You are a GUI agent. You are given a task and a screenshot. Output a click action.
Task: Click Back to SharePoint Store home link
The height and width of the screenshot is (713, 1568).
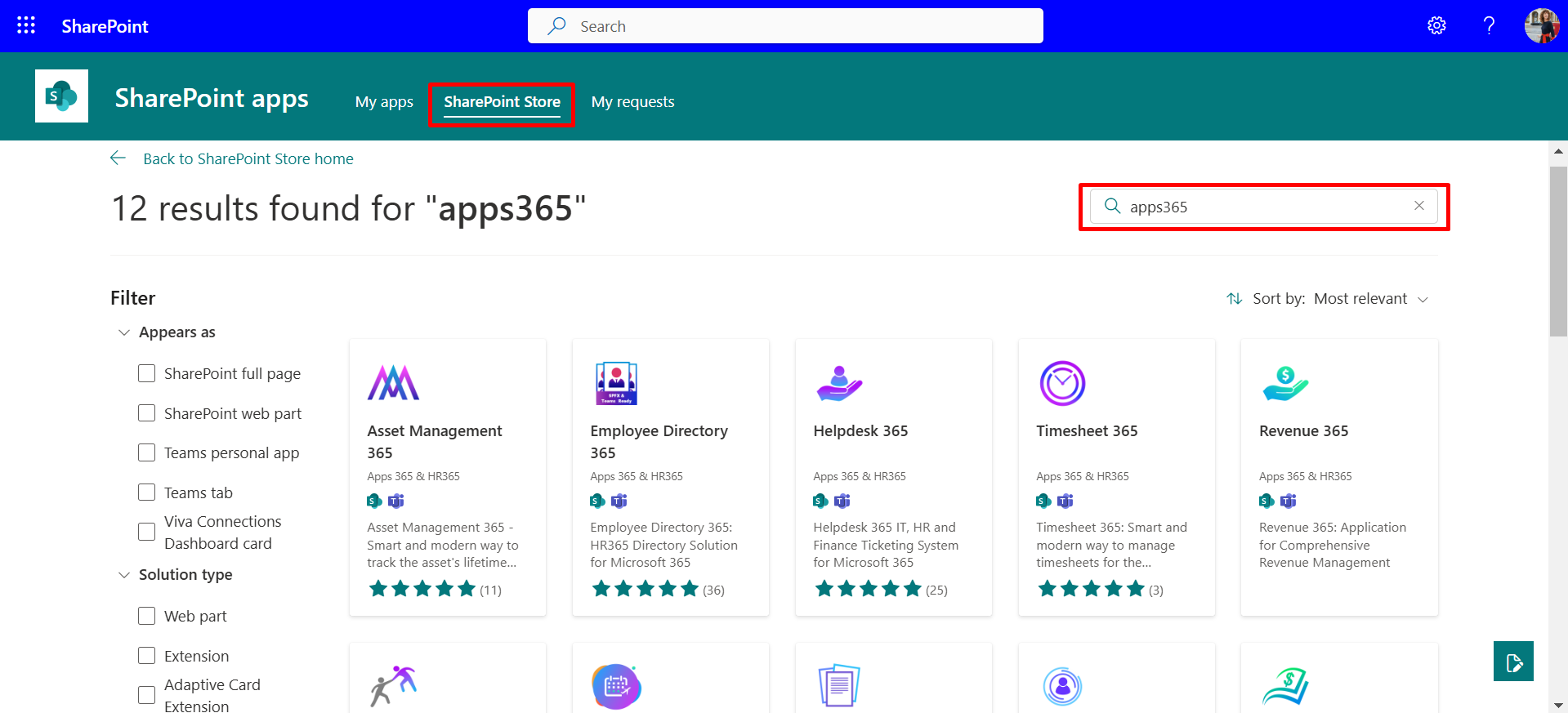248,158
